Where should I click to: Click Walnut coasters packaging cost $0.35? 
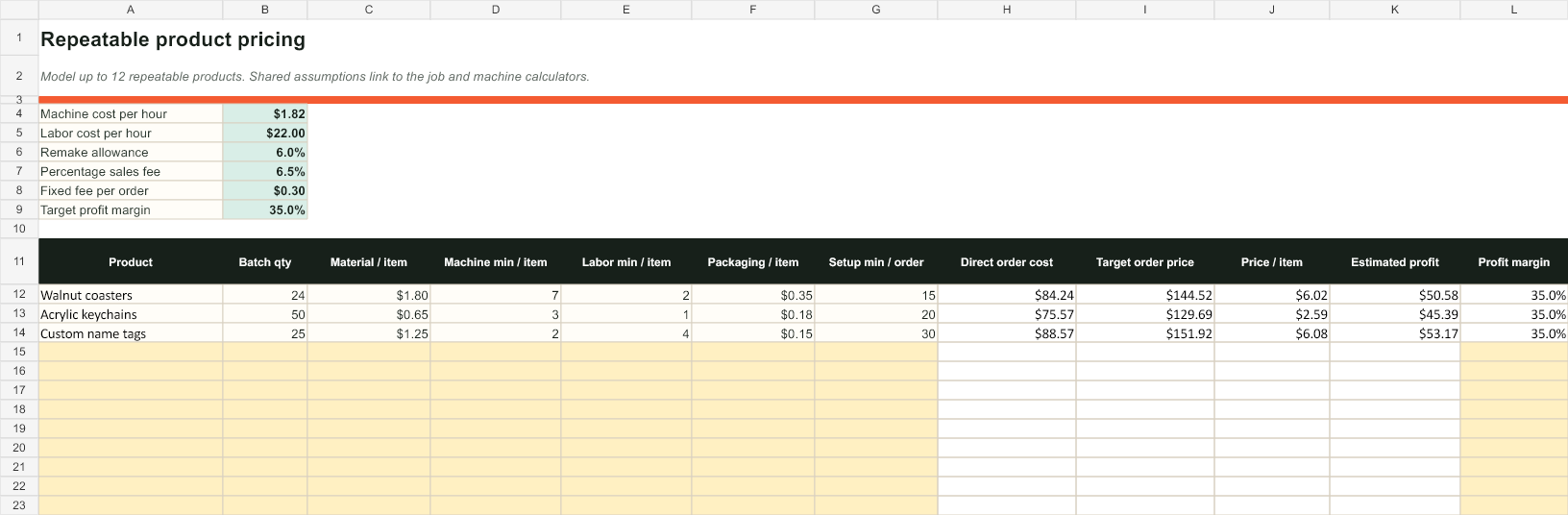(753, 295)
